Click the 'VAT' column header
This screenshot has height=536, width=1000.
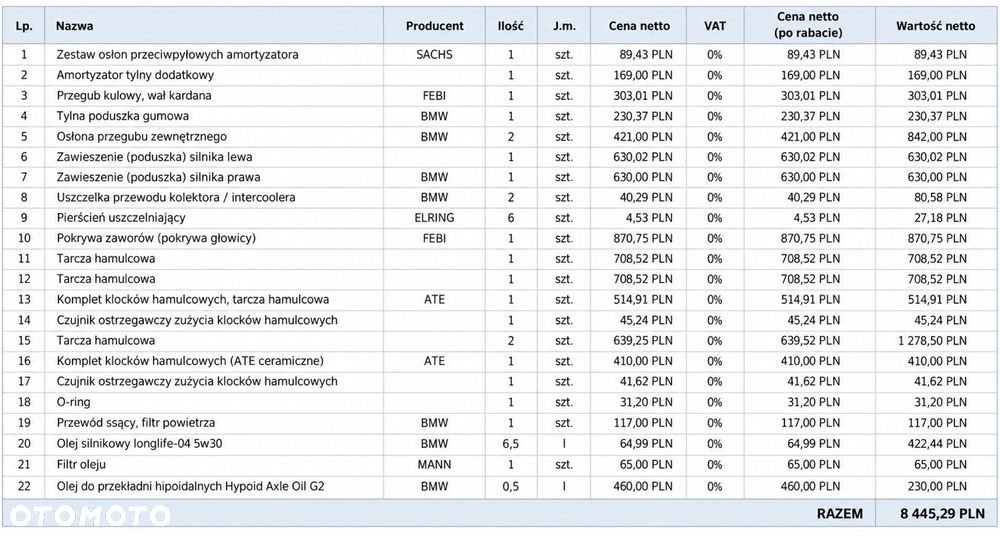(715, 26)
